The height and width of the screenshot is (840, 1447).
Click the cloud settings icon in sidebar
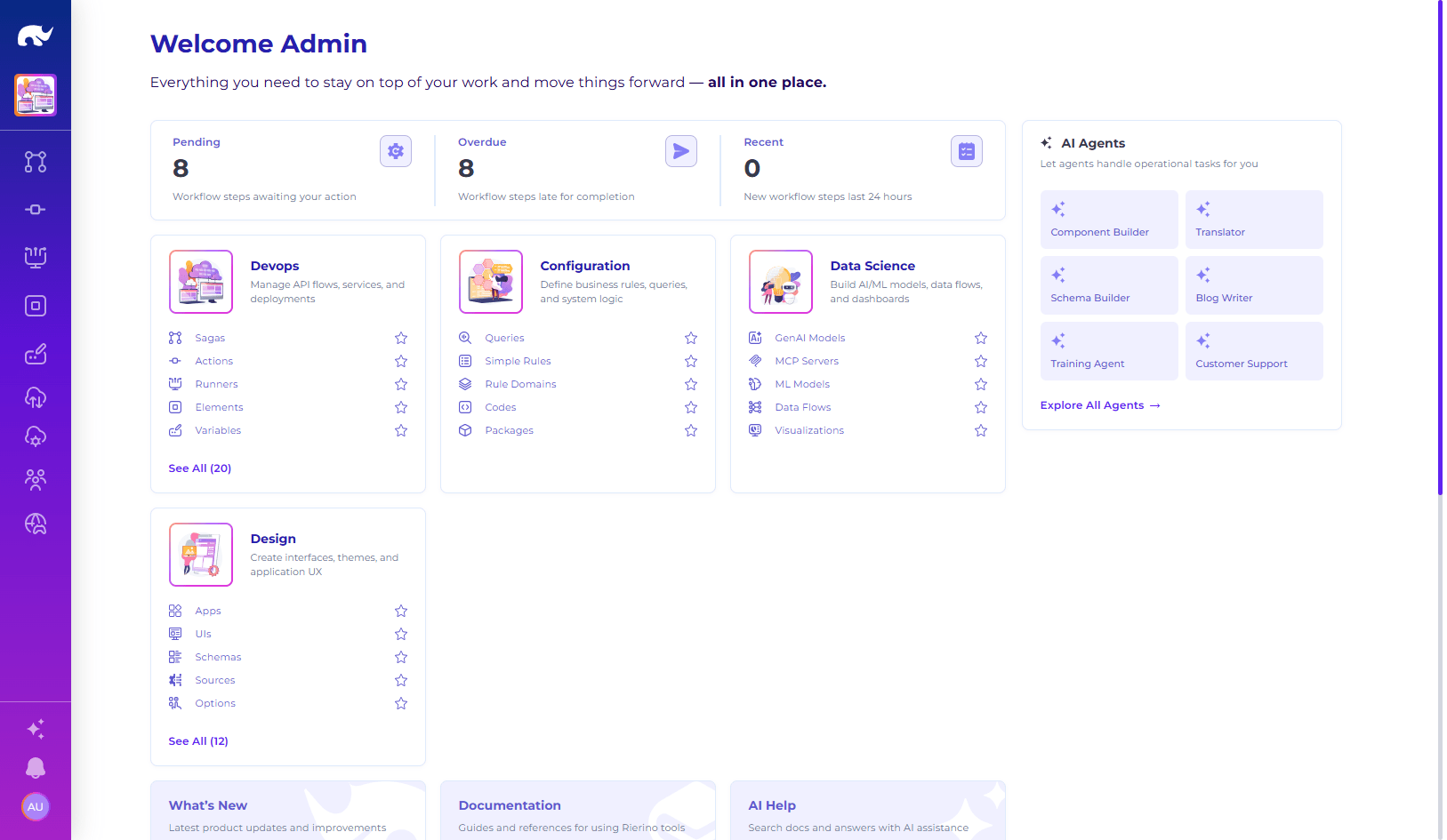36,436
